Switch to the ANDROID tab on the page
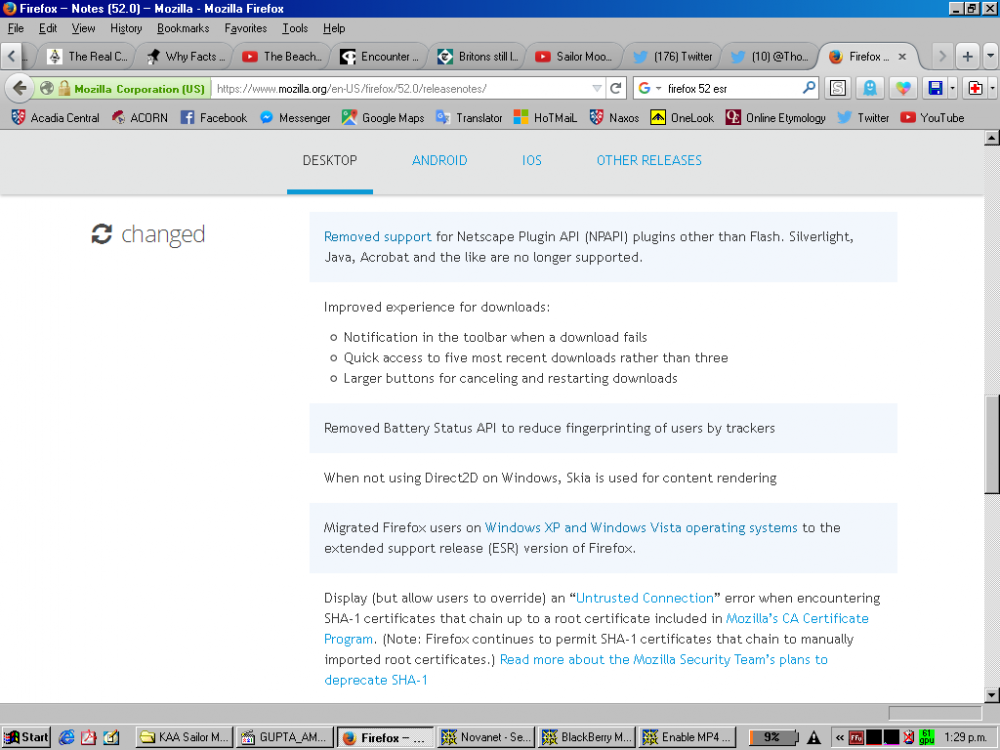Viewport: 1000px width, 750px height. [x=439, y=160]
